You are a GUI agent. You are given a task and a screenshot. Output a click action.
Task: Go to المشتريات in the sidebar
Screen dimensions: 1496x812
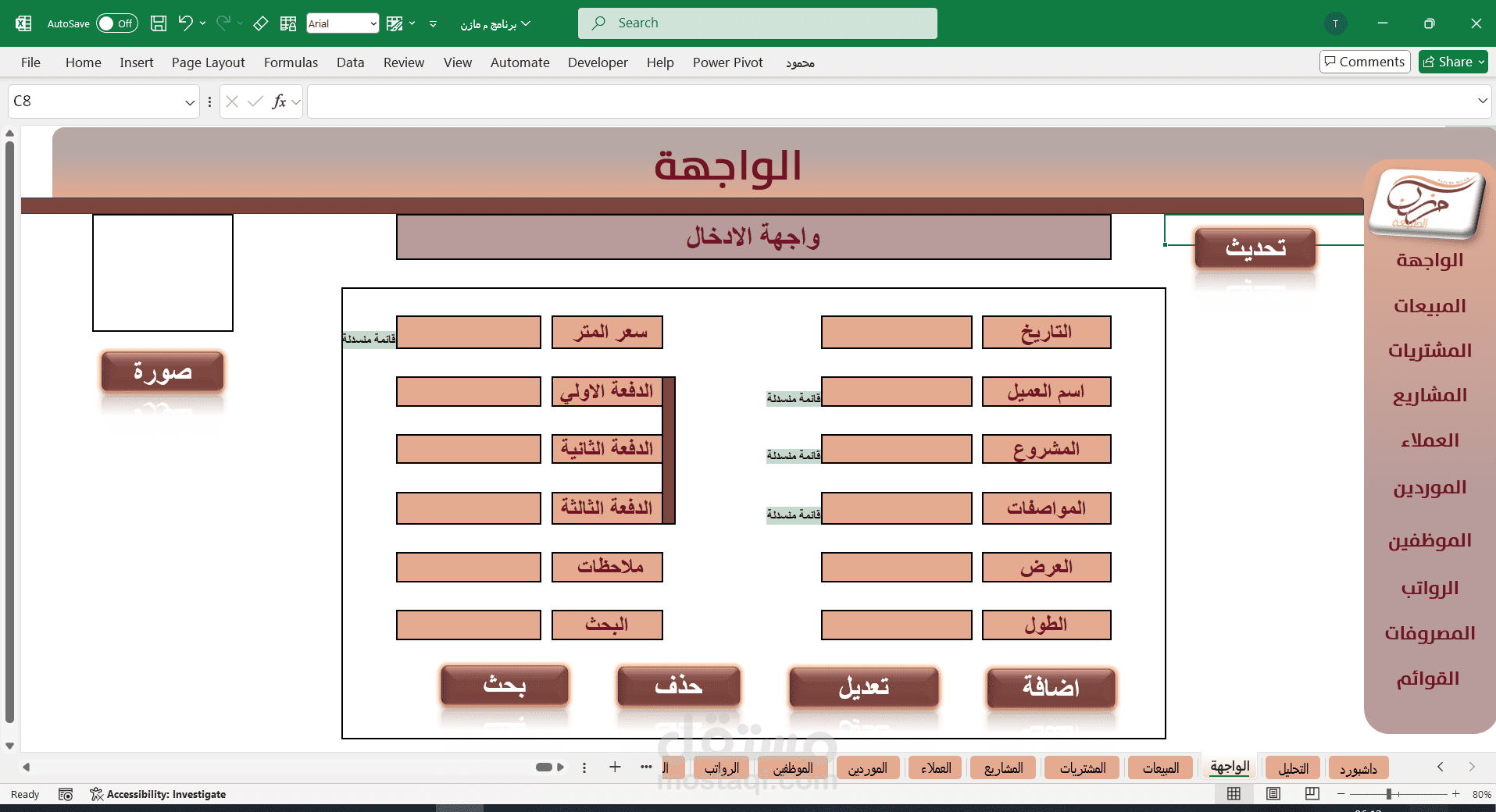[1430, 351]
